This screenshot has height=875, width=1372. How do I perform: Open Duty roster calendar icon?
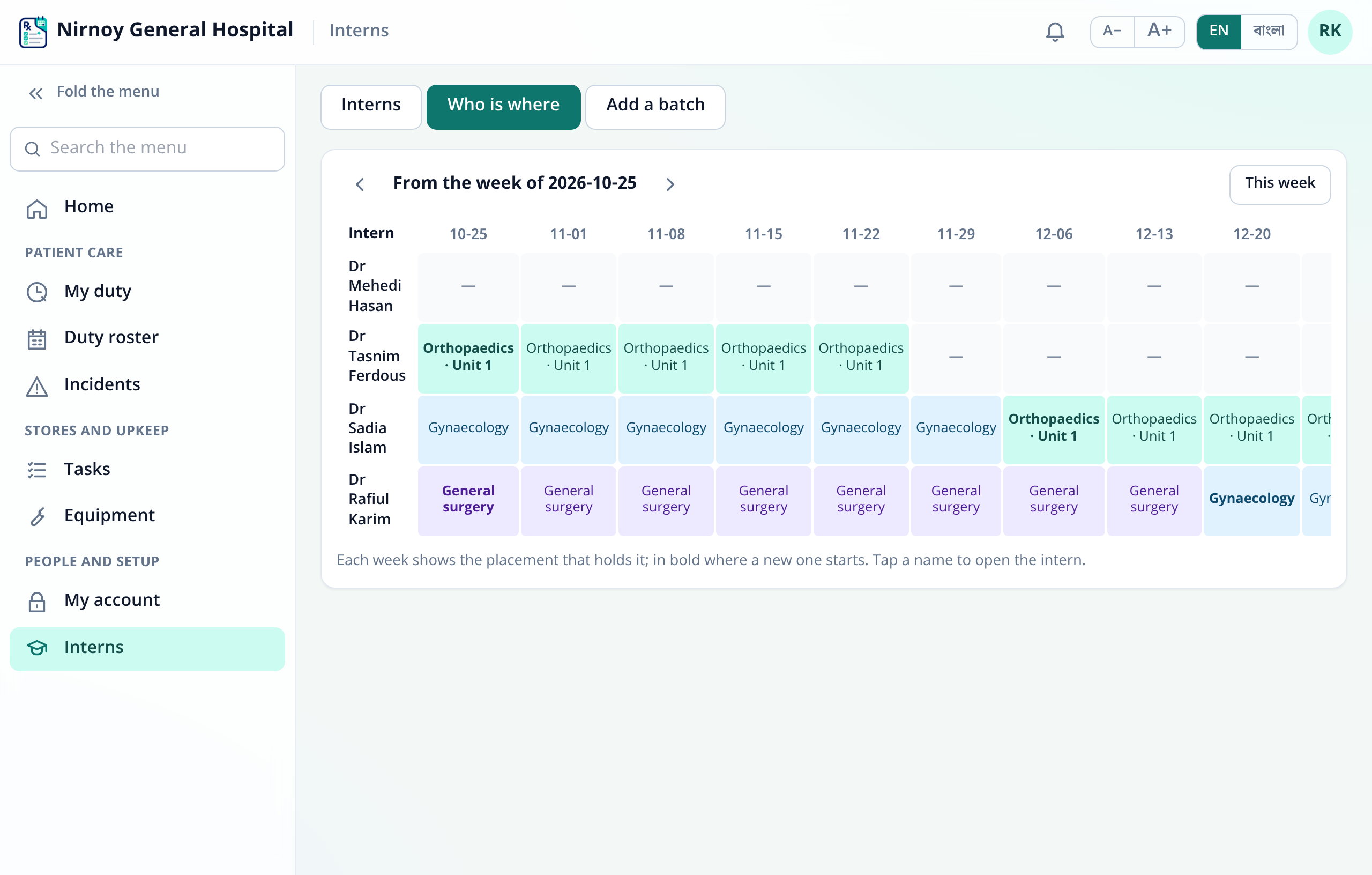[37, 339]
